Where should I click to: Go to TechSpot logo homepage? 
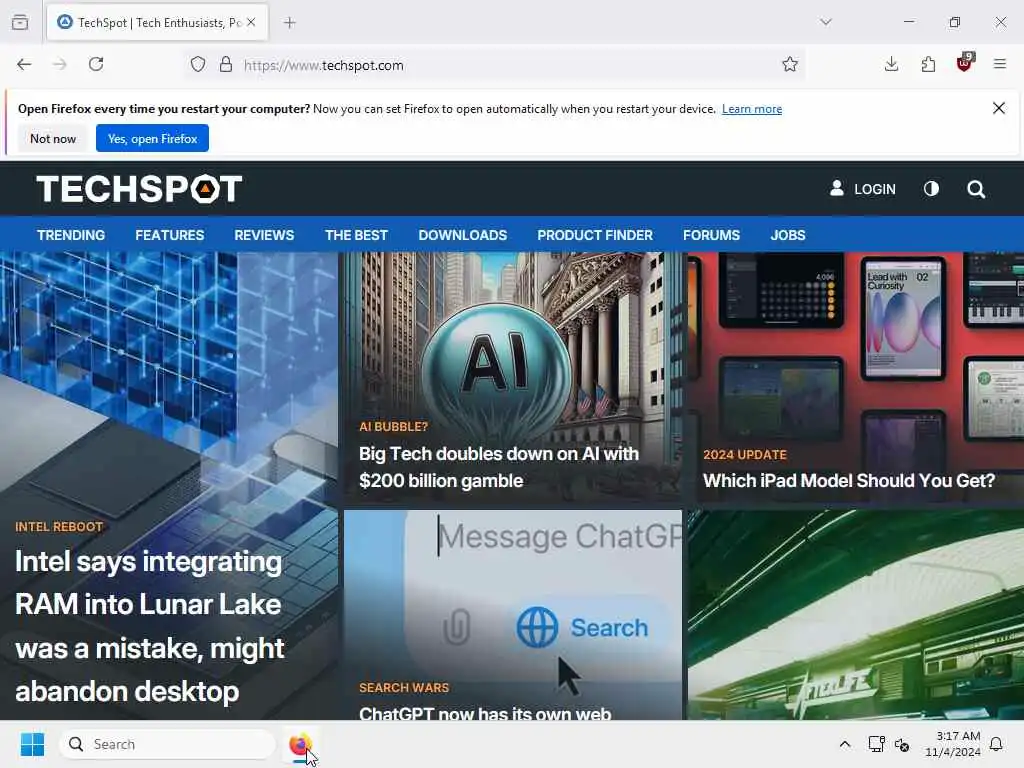pyautogui.click(x=139, y=189)
